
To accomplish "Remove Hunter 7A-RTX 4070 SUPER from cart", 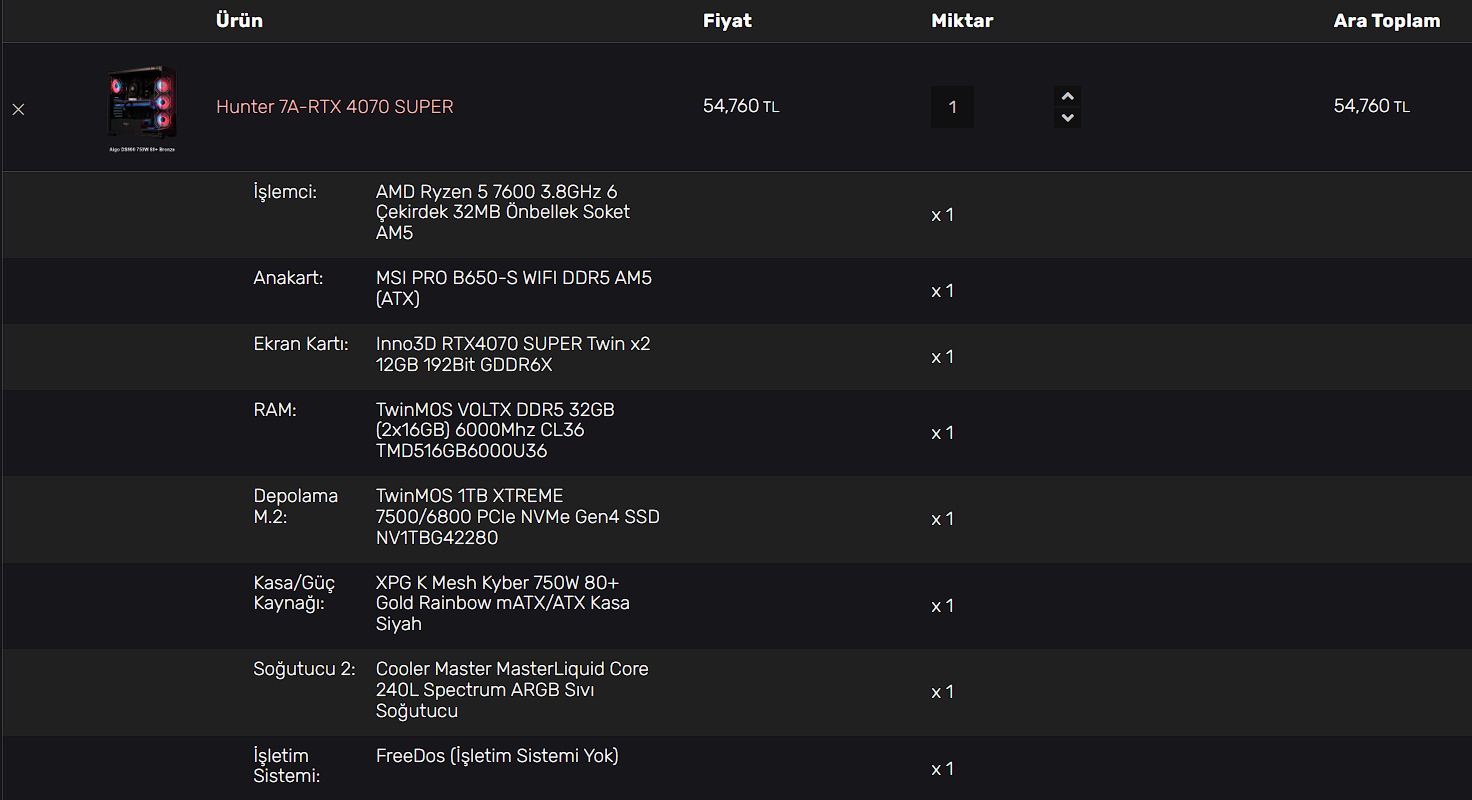I will click(x=18, y=109).
